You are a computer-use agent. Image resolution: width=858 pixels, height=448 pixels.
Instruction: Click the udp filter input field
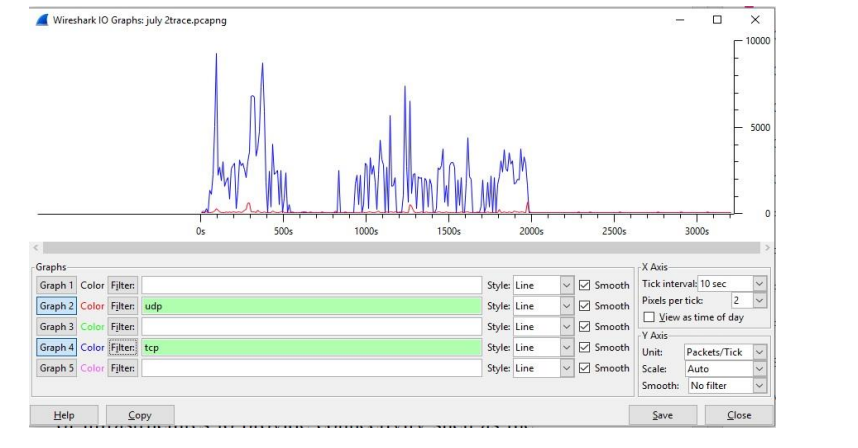click(310, 306)
